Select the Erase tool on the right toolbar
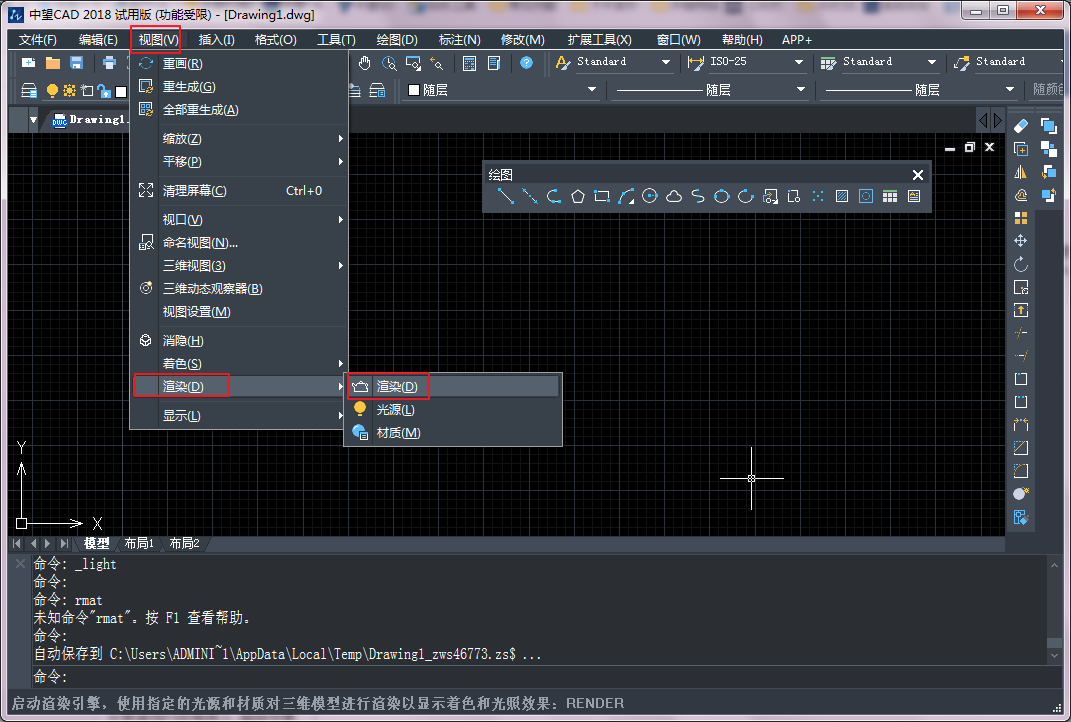Image resolution: width=1071 pixels, height=722 pixels. [1020, 126]
